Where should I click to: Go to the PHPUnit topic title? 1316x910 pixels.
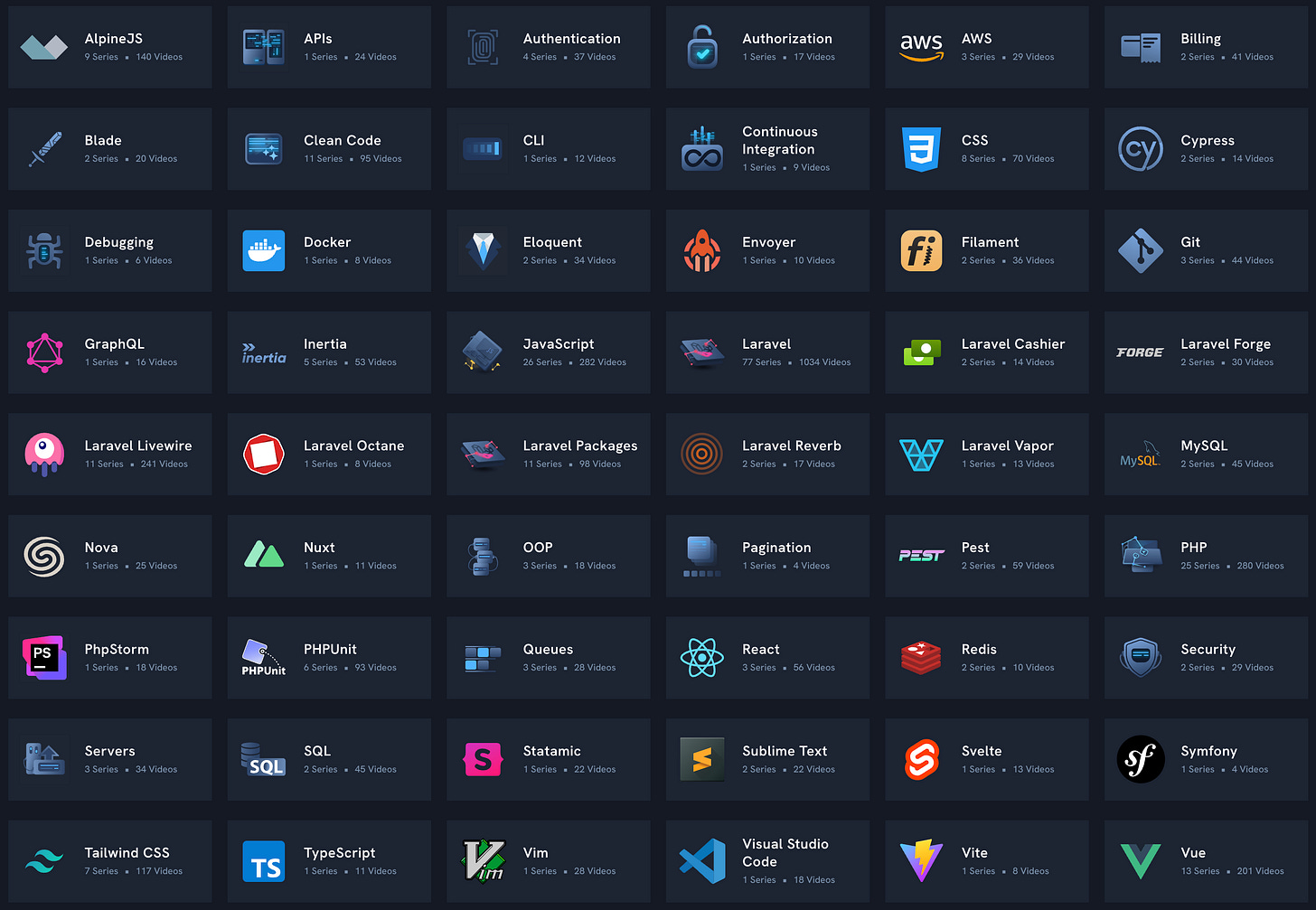point(330,649)
